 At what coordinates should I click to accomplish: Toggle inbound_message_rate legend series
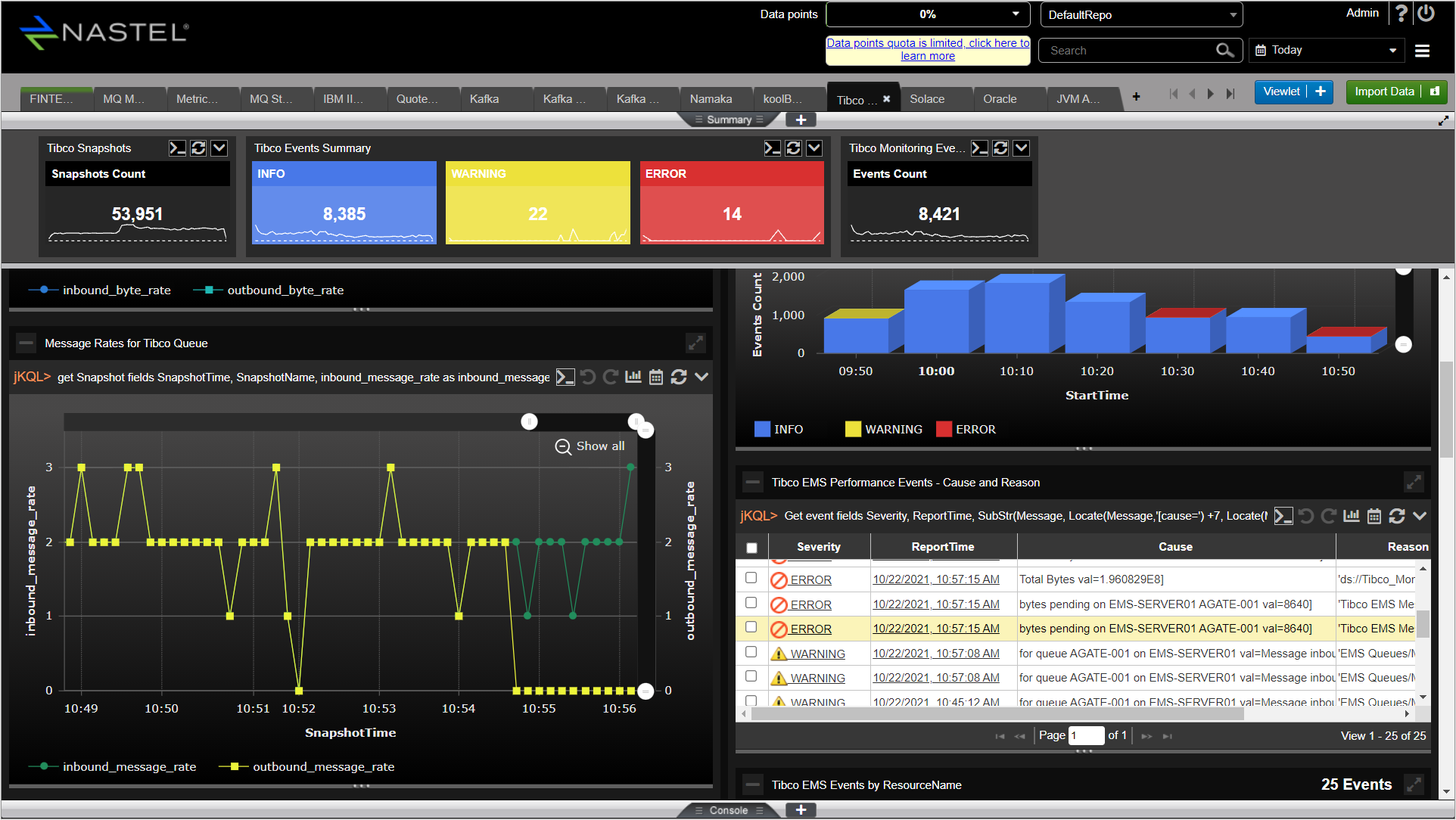(x=113, y=766)
